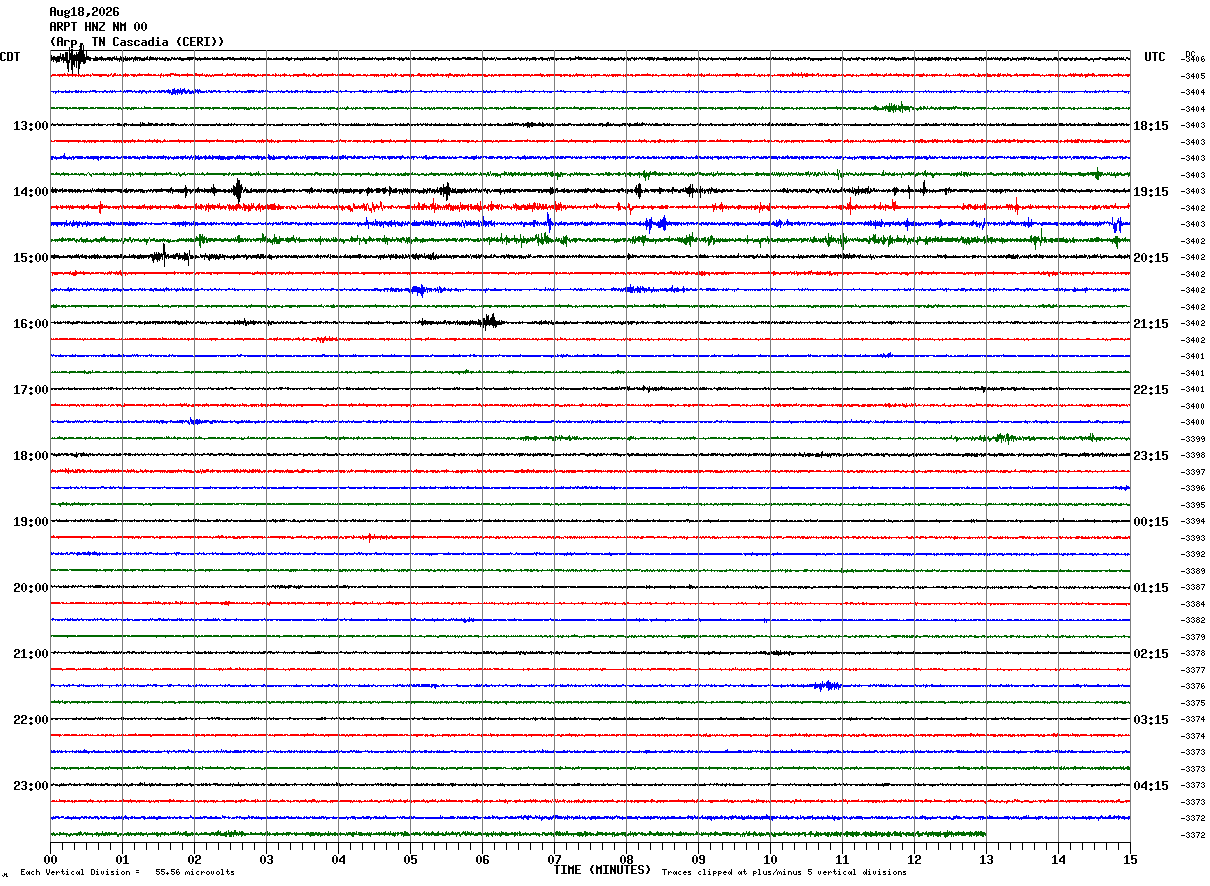Click the minute 00 axis tick label
Screen dimensions: 1210x886
50,859
